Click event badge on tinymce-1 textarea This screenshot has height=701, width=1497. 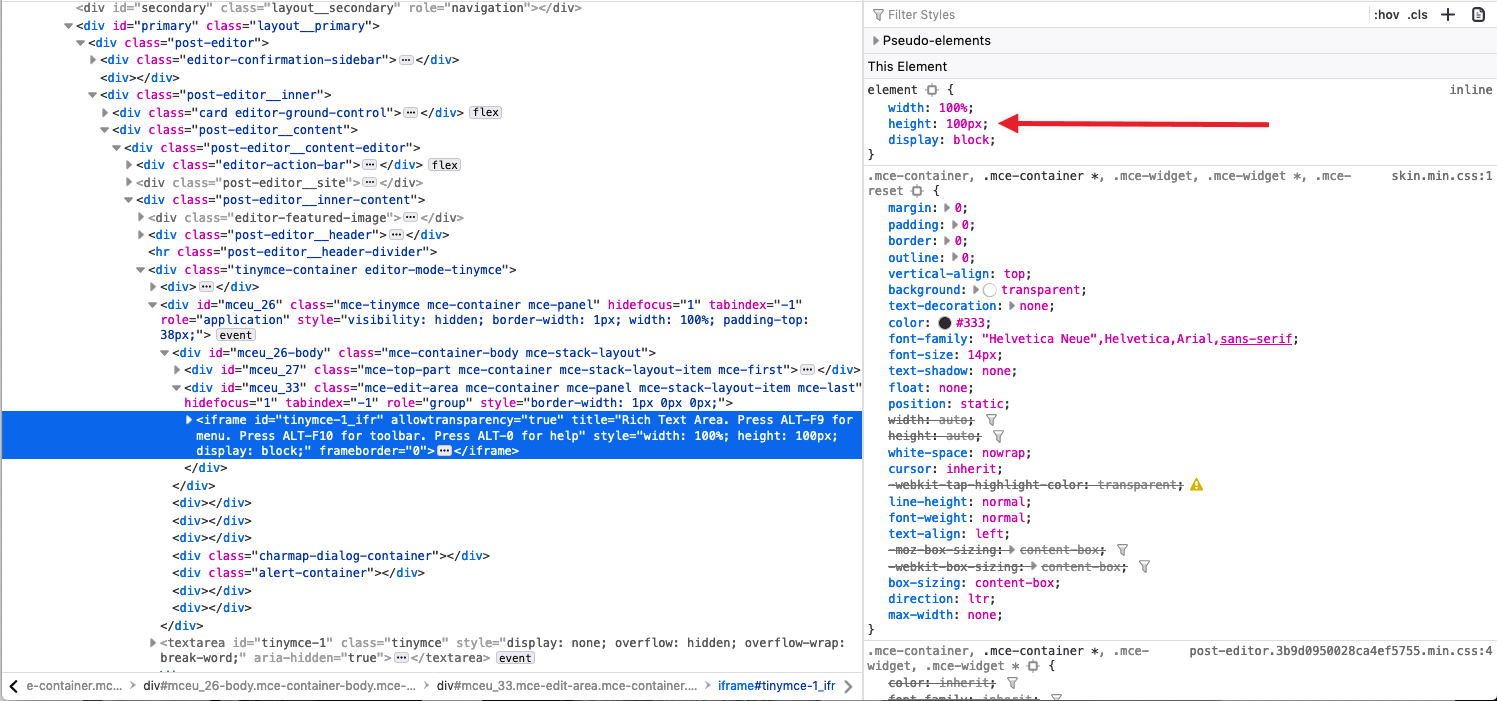point(516,658)
